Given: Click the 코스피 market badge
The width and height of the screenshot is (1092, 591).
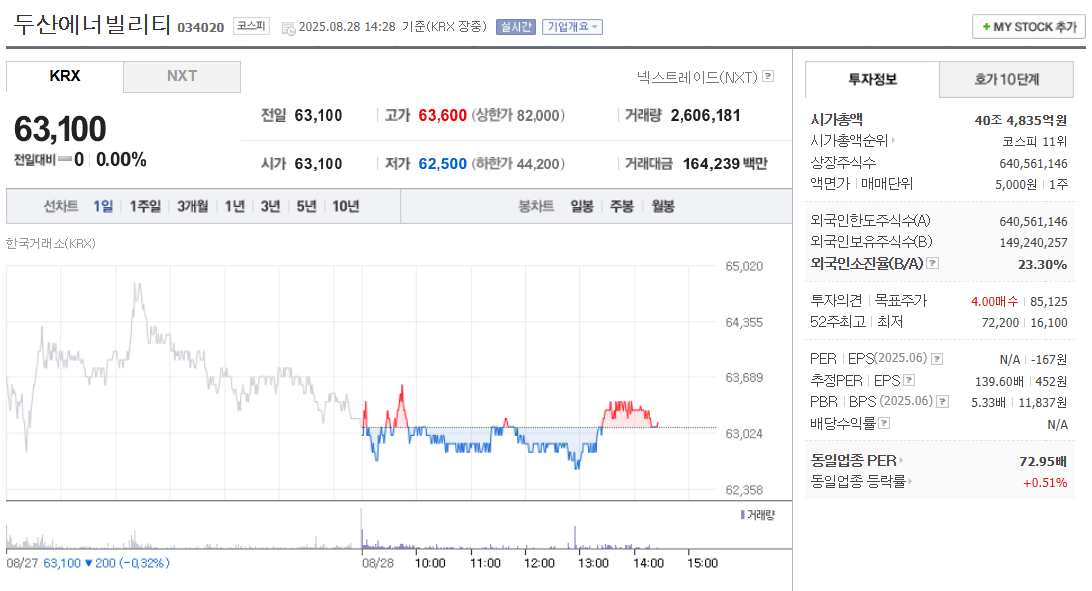Looking at the screenshot, I should tap(251, 26).
